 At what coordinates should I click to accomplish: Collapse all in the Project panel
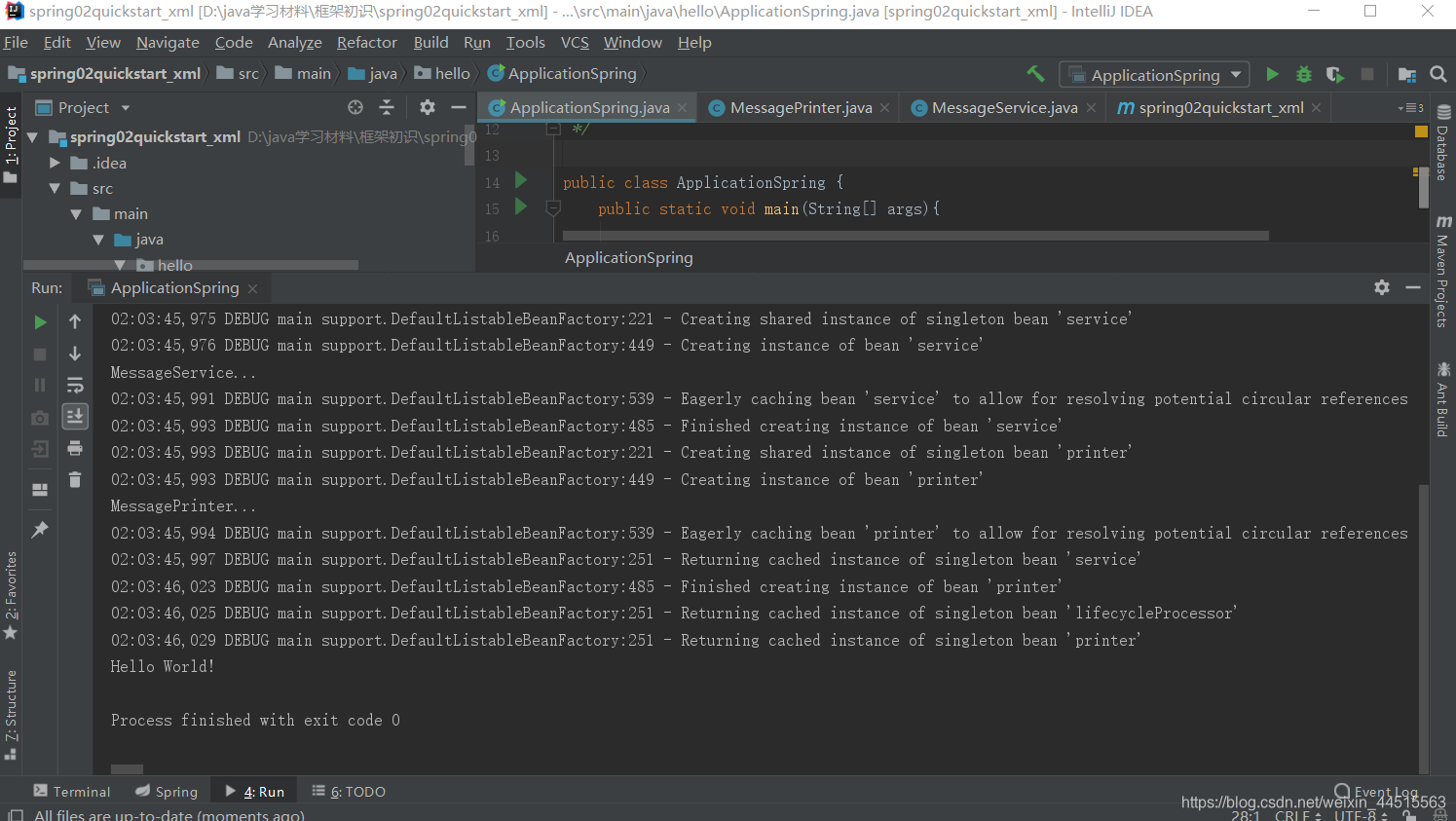point(387,107)
